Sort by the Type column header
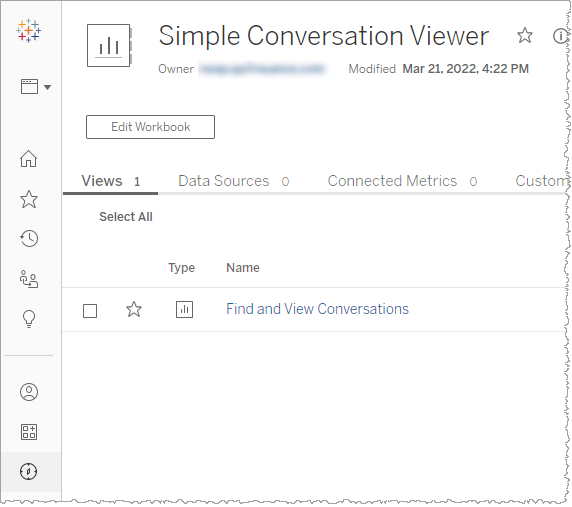Viewport: 572px width, 507px height. 181,268
